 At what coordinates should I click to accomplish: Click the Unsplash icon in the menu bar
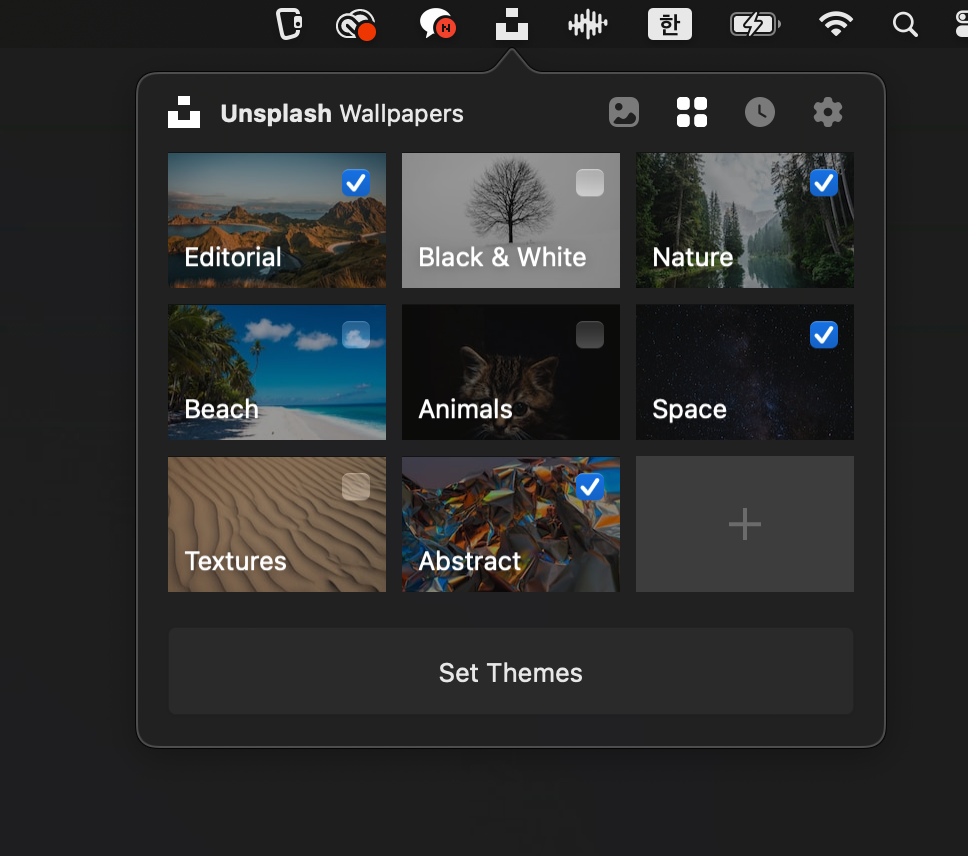[x=512, y=25]
